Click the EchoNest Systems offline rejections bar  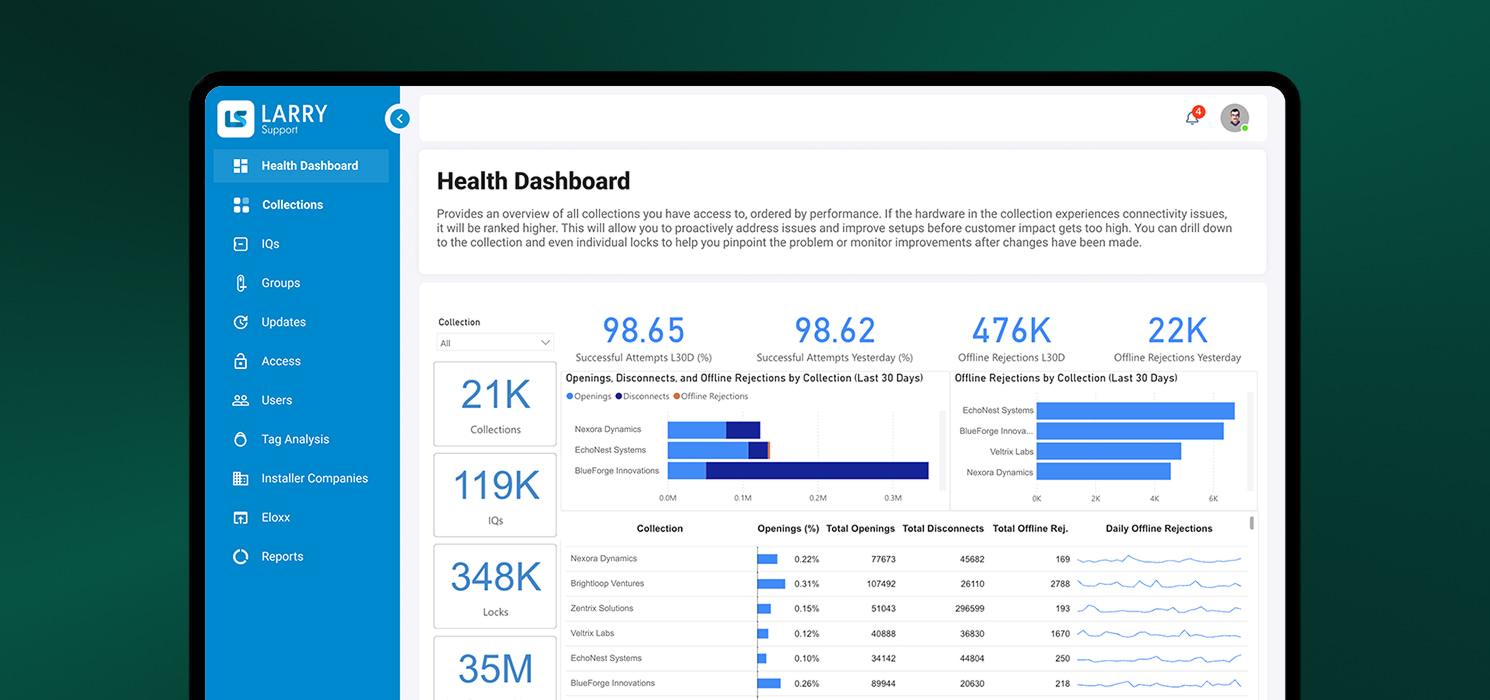(1135, 411)
